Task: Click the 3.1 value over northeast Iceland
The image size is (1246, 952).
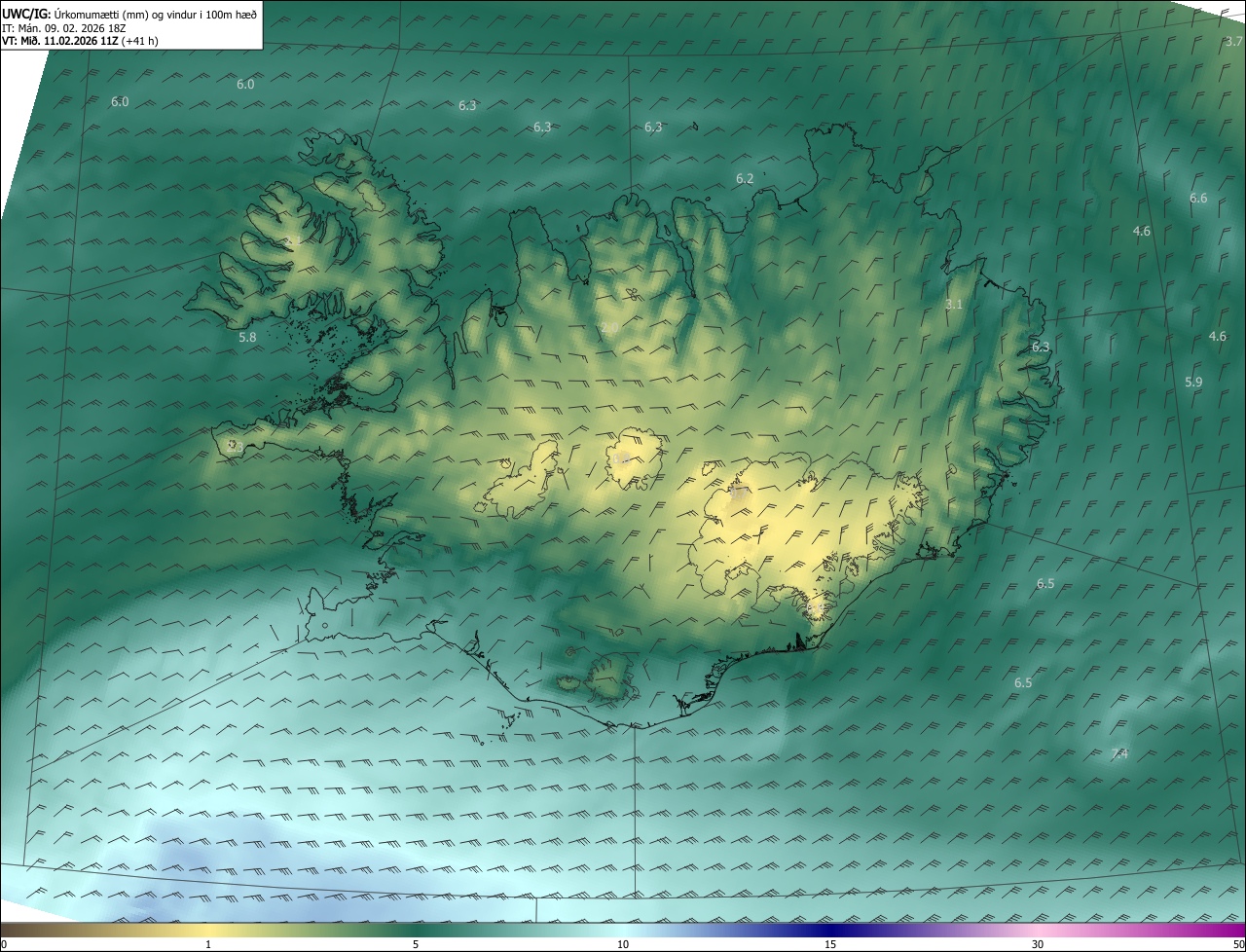Action: point(954,305)
